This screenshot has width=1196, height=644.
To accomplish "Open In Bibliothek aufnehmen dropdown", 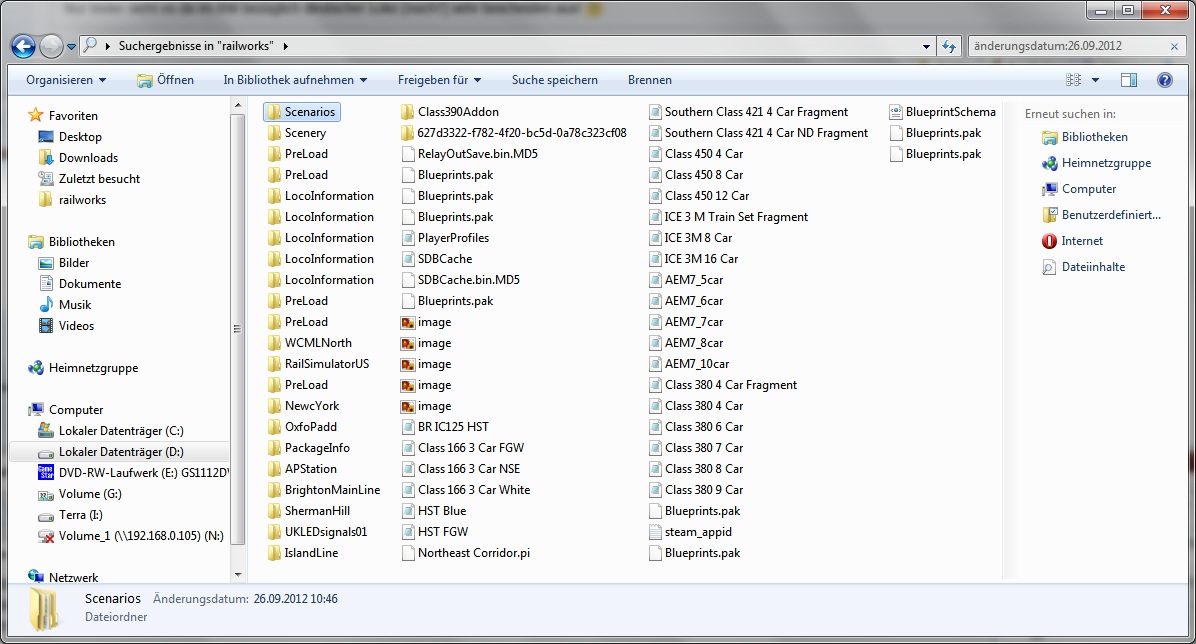I will (295, 80).
